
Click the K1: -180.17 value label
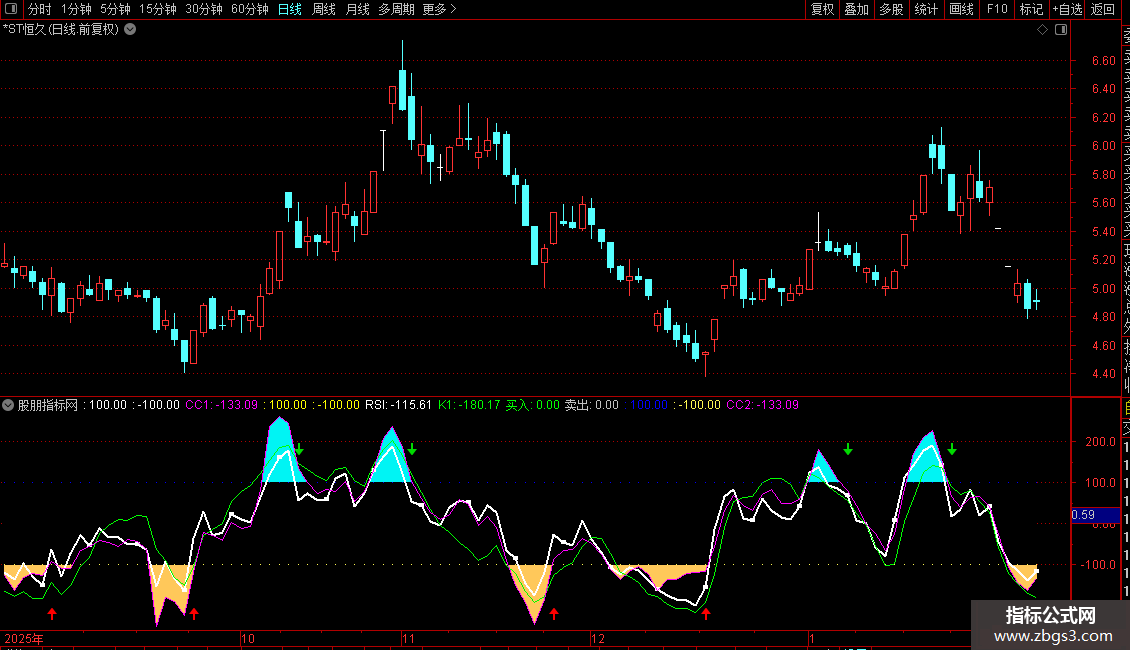pyautogui.click(x=469, y=405)
